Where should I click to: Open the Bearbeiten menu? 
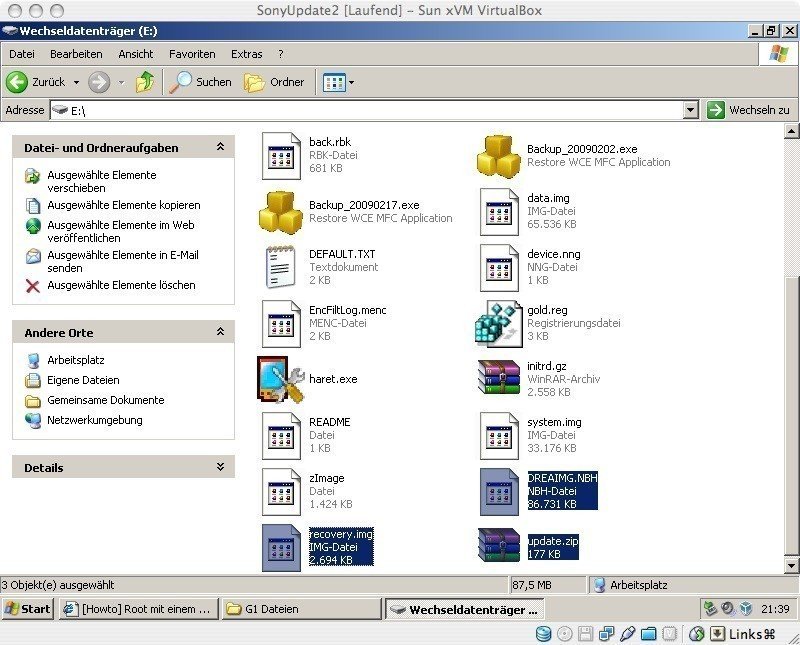pyautogui.click(x=76, y=54)
